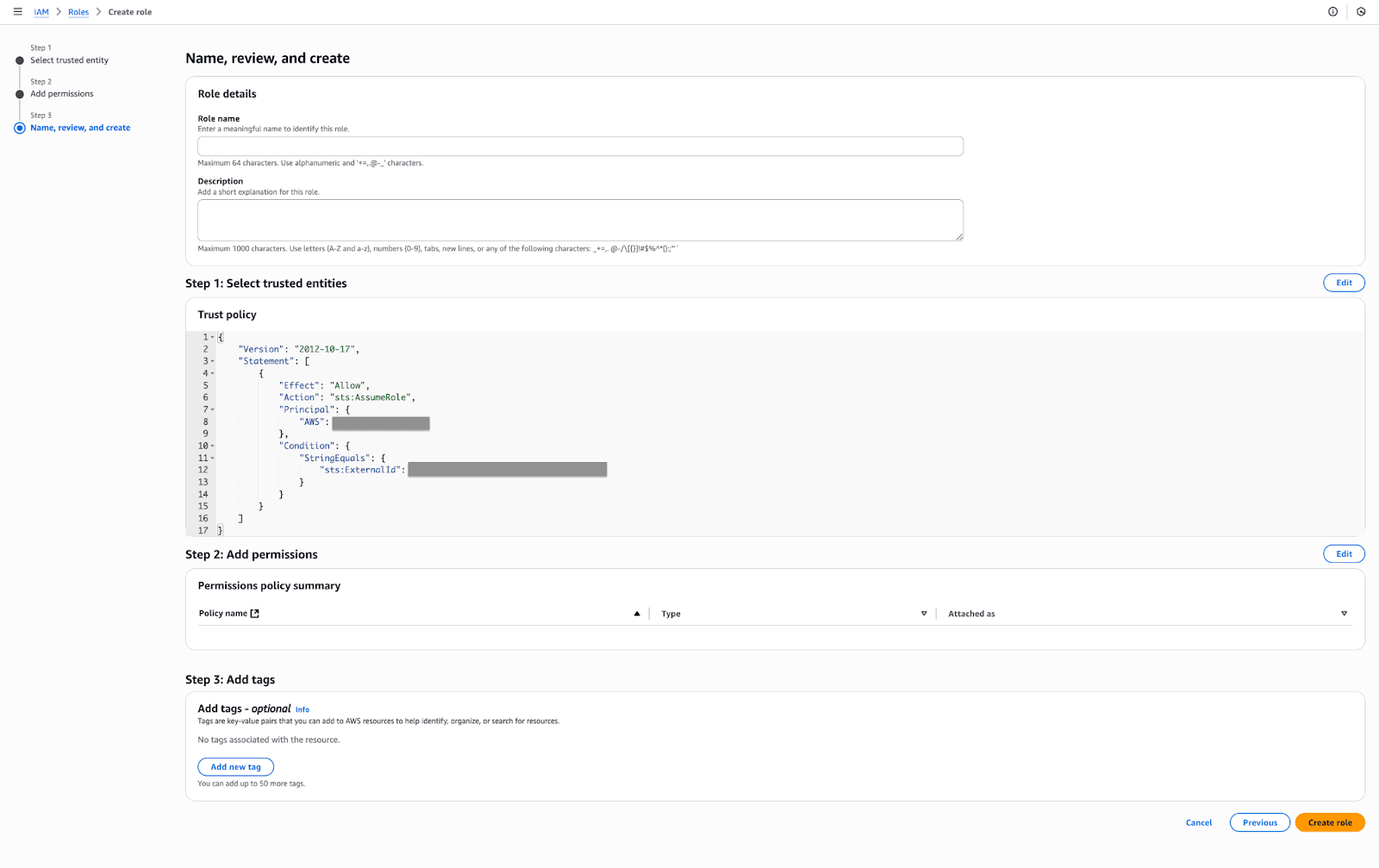Image resolution: width=1379 pixels, height=868 pixels.
Task: Click the info circle icon at top right
Action: click(x=1332, y=12)
